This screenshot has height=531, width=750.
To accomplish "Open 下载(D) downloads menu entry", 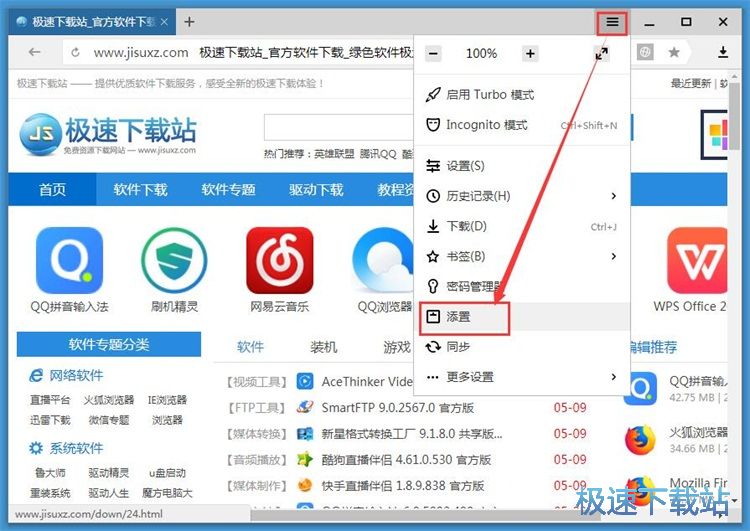I will pos(522,226).
